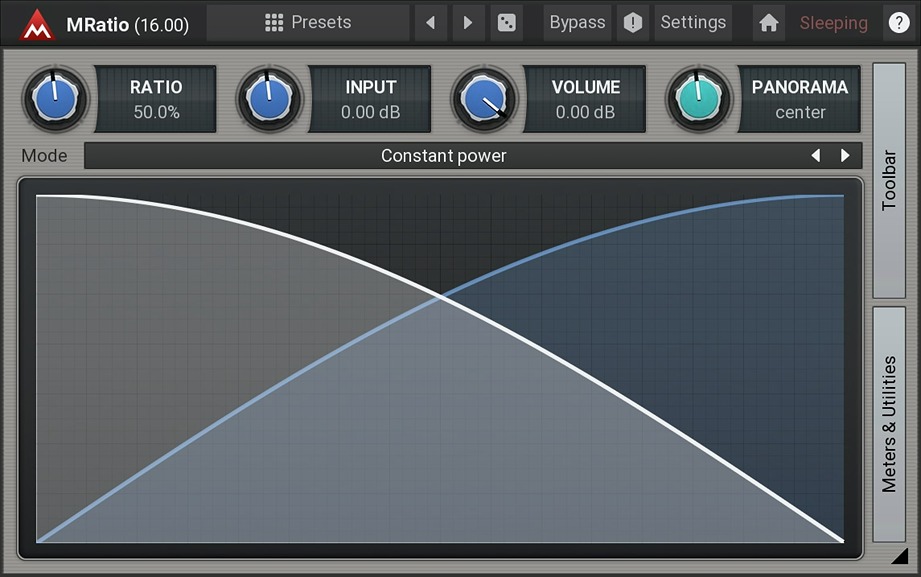Click the right arrow on the Mode selector

click(x=845, y=156)
